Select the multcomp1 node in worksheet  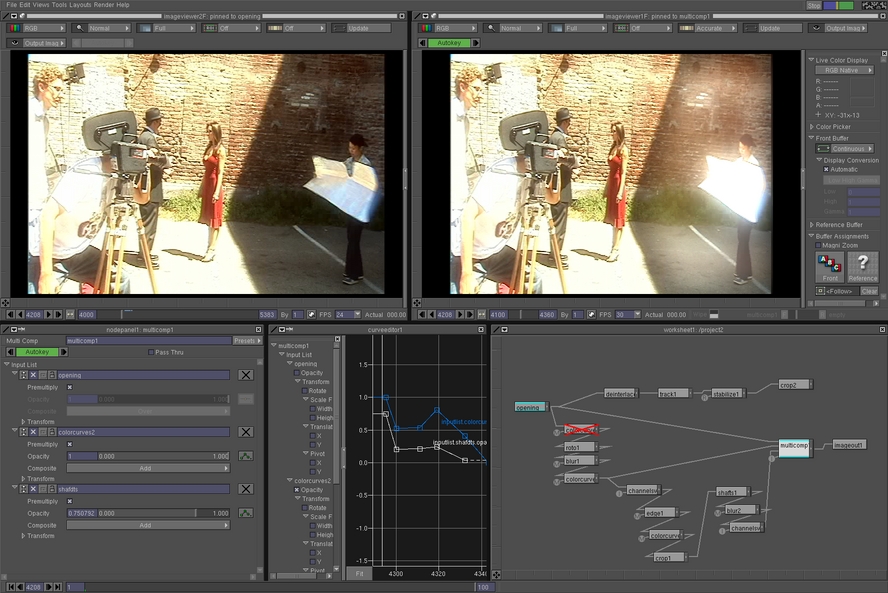pyautogui.click(x=794, y=447)
